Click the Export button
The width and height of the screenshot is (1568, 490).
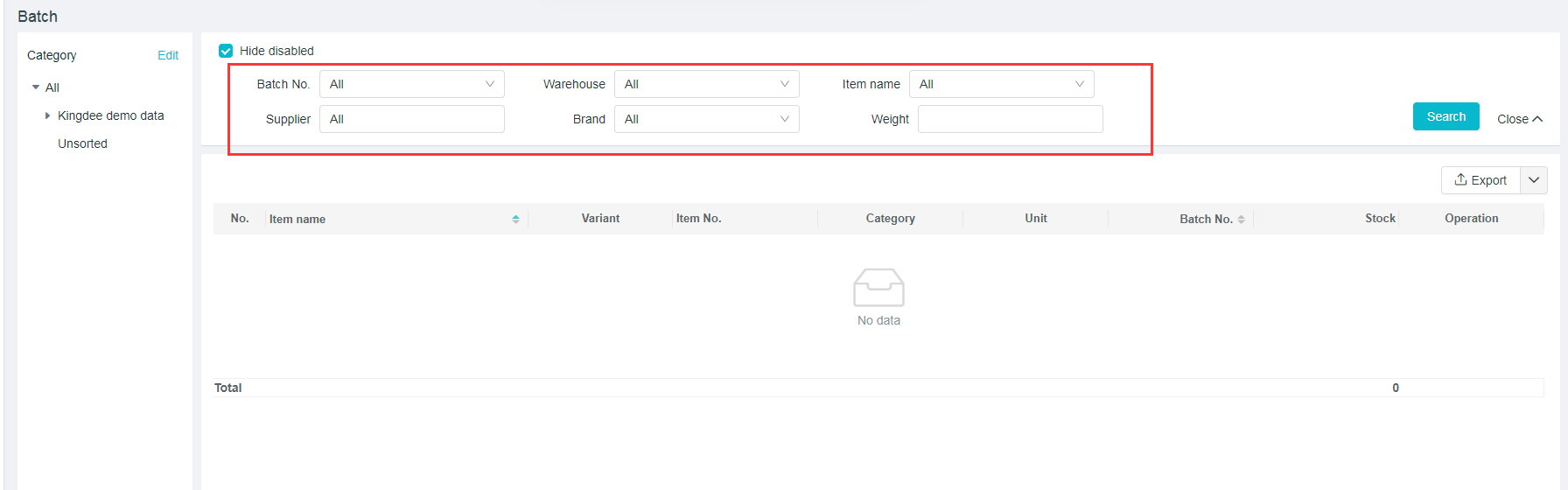pos(1480,180)
